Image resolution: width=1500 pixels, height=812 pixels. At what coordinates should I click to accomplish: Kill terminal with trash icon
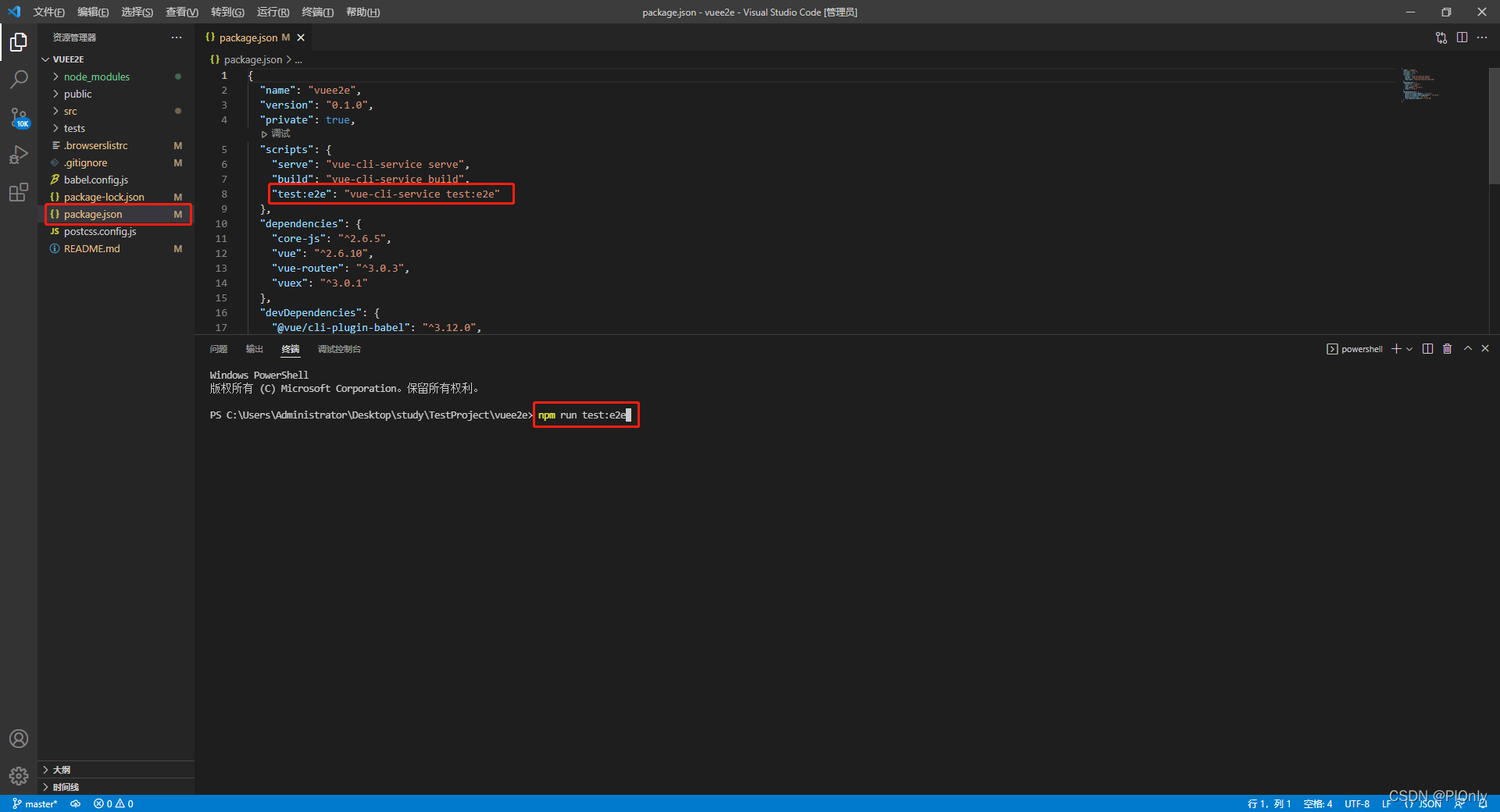tap(1447, 349)
